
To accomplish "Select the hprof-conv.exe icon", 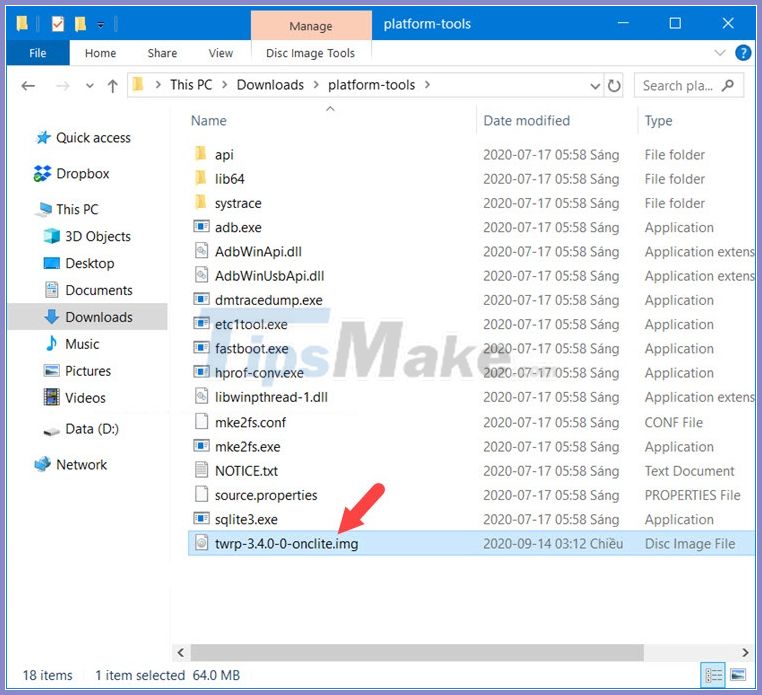I will [201, 372].
